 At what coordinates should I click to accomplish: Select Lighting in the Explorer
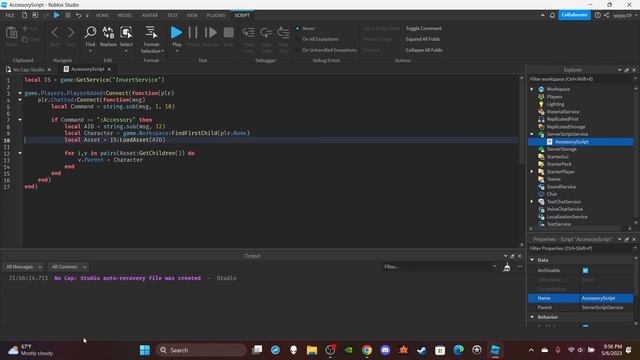[x=555, y=104]
